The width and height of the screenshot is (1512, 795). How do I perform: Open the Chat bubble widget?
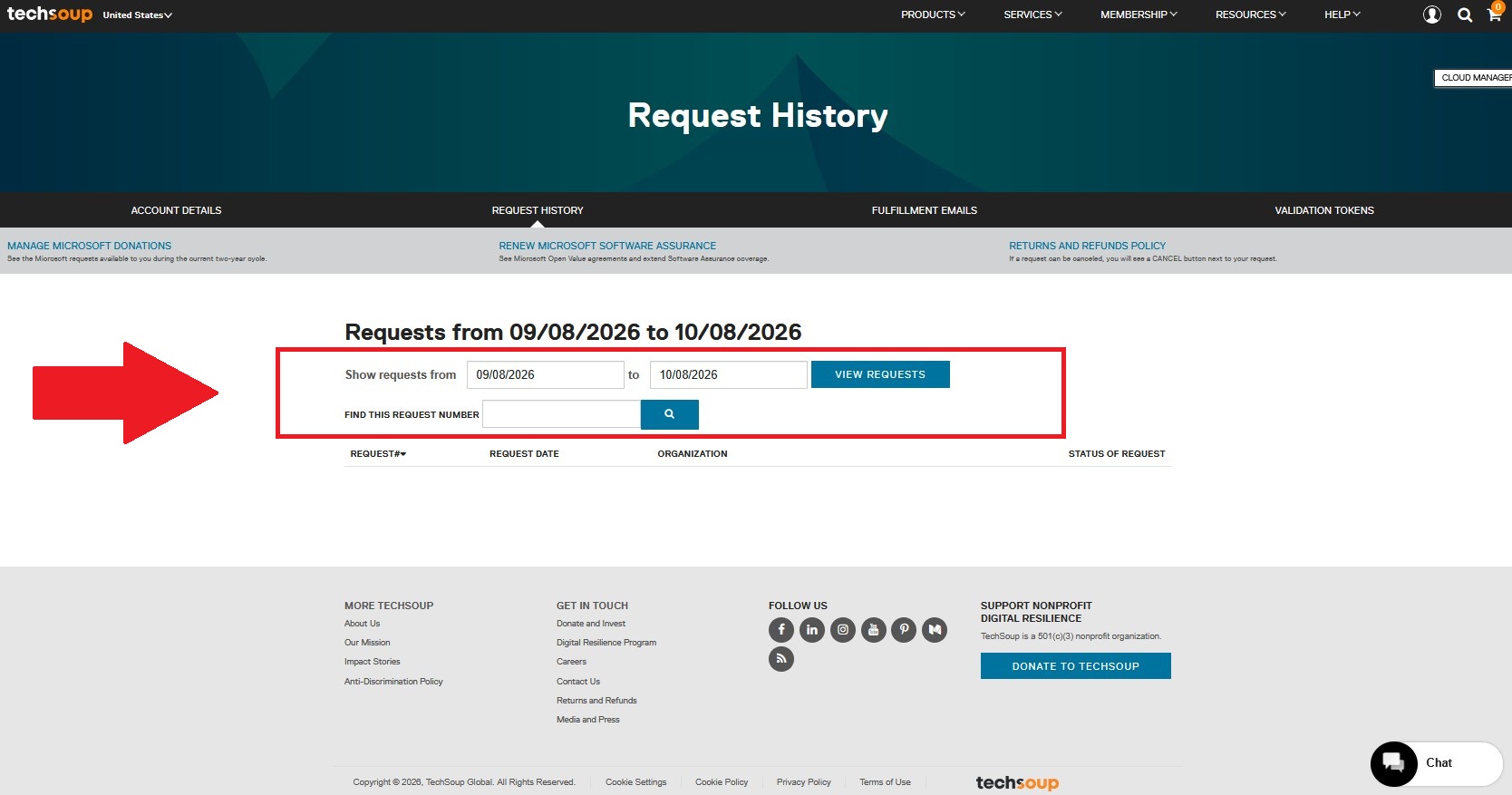(1437, 763)
